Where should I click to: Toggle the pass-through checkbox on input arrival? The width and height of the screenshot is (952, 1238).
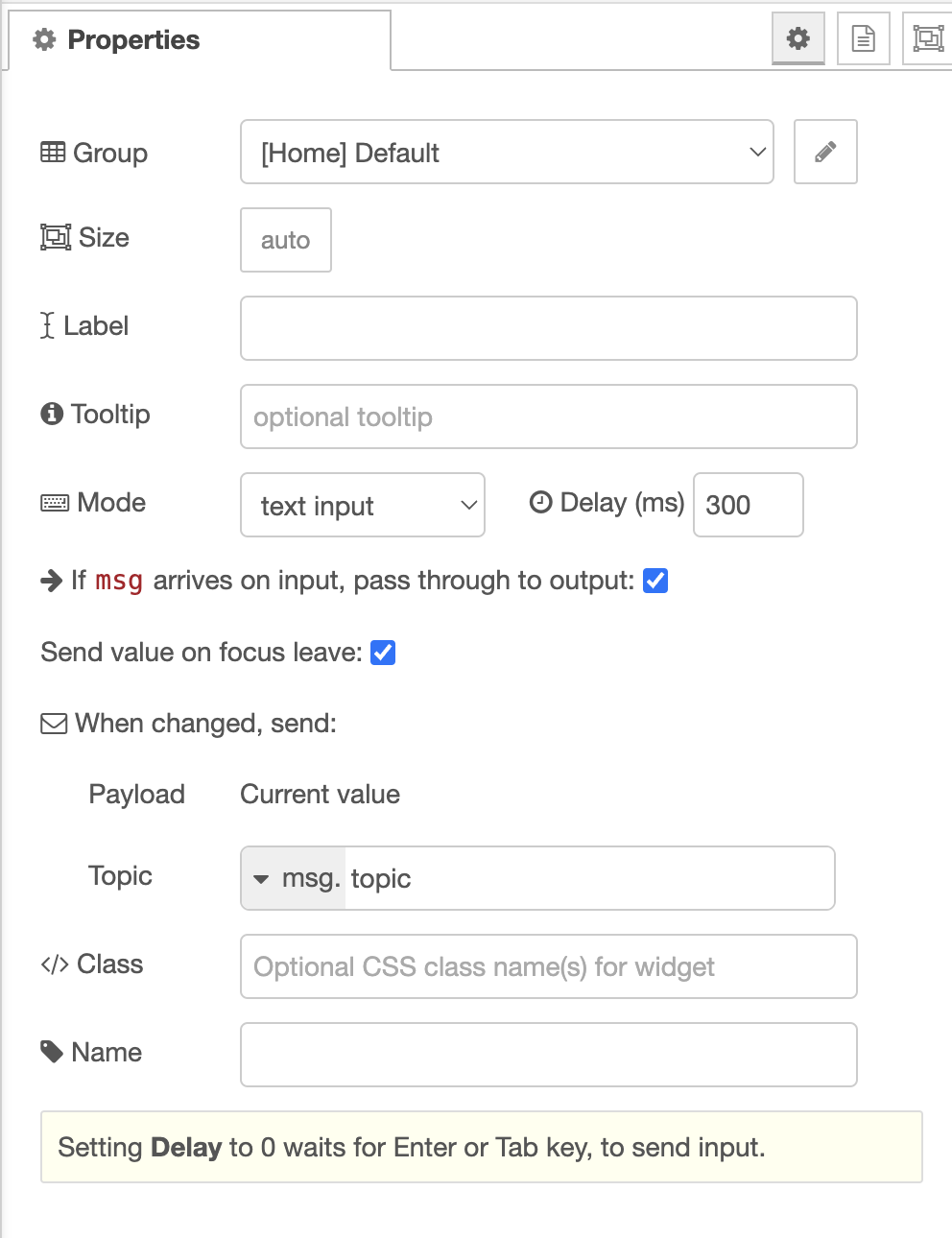654,580
